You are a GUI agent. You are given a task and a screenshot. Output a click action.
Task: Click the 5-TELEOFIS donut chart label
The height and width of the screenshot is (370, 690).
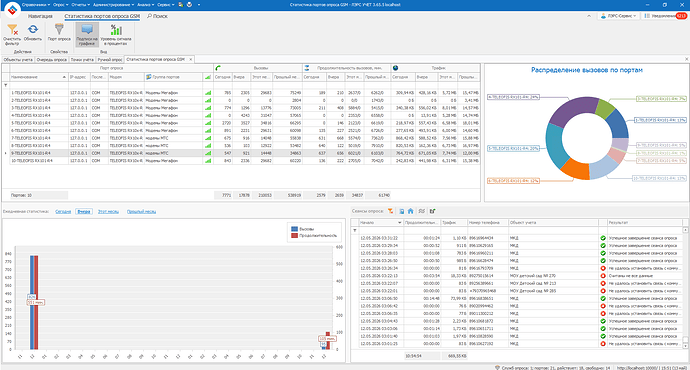tap(514, 149)
